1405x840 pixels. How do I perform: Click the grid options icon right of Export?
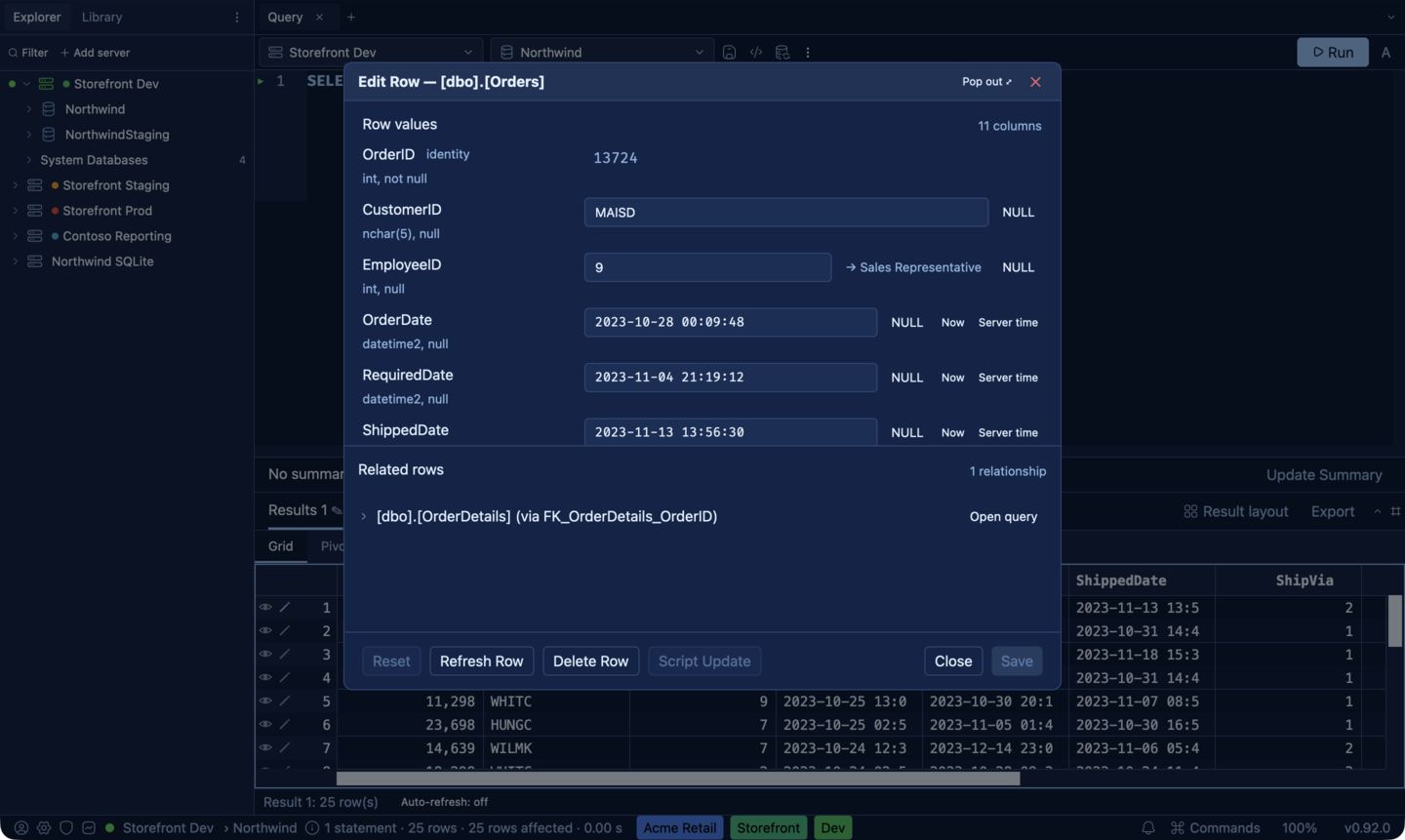pyautogui.click(x=1395, y=511)
